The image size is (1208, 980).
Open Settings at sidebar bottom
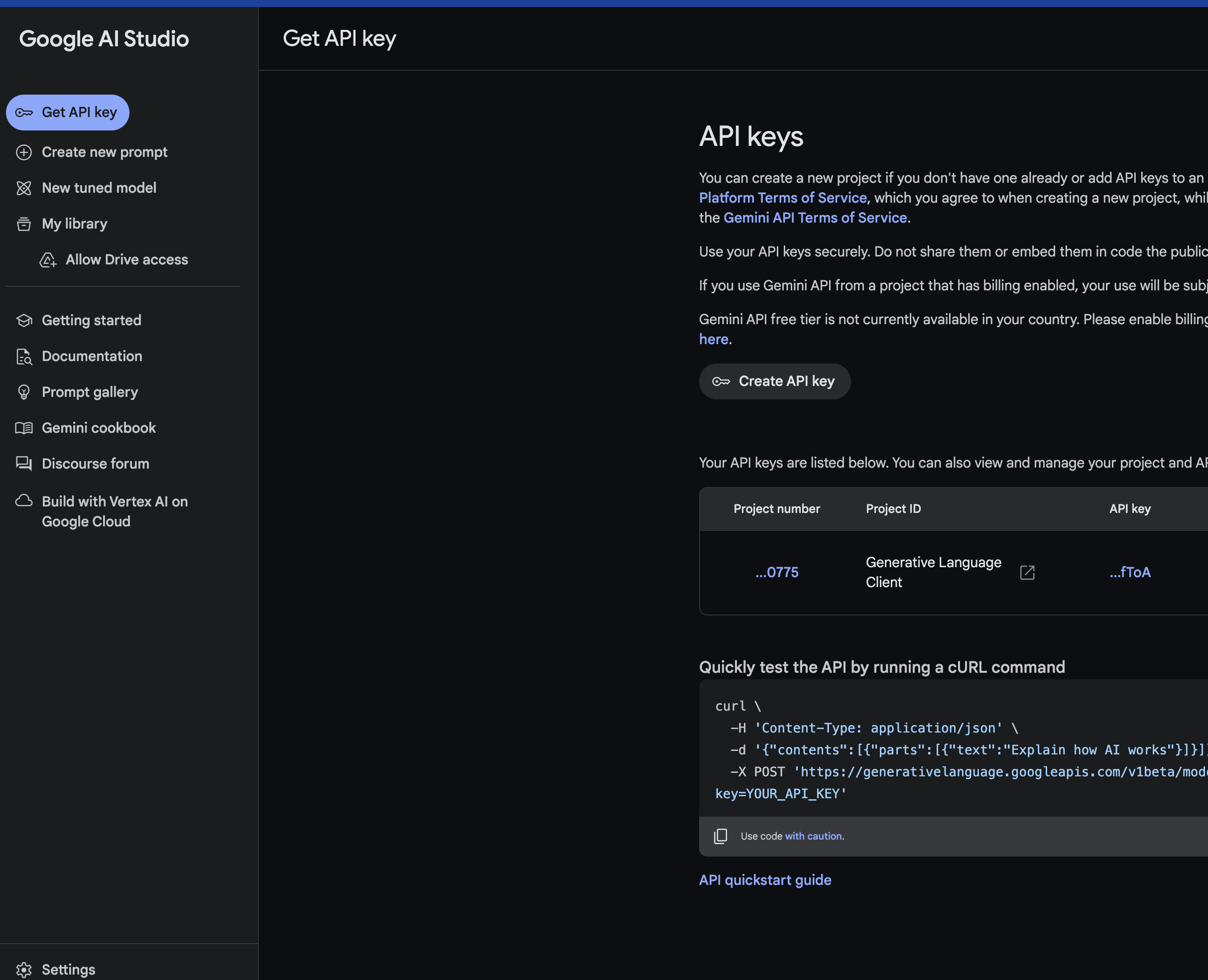pos(68,970)
